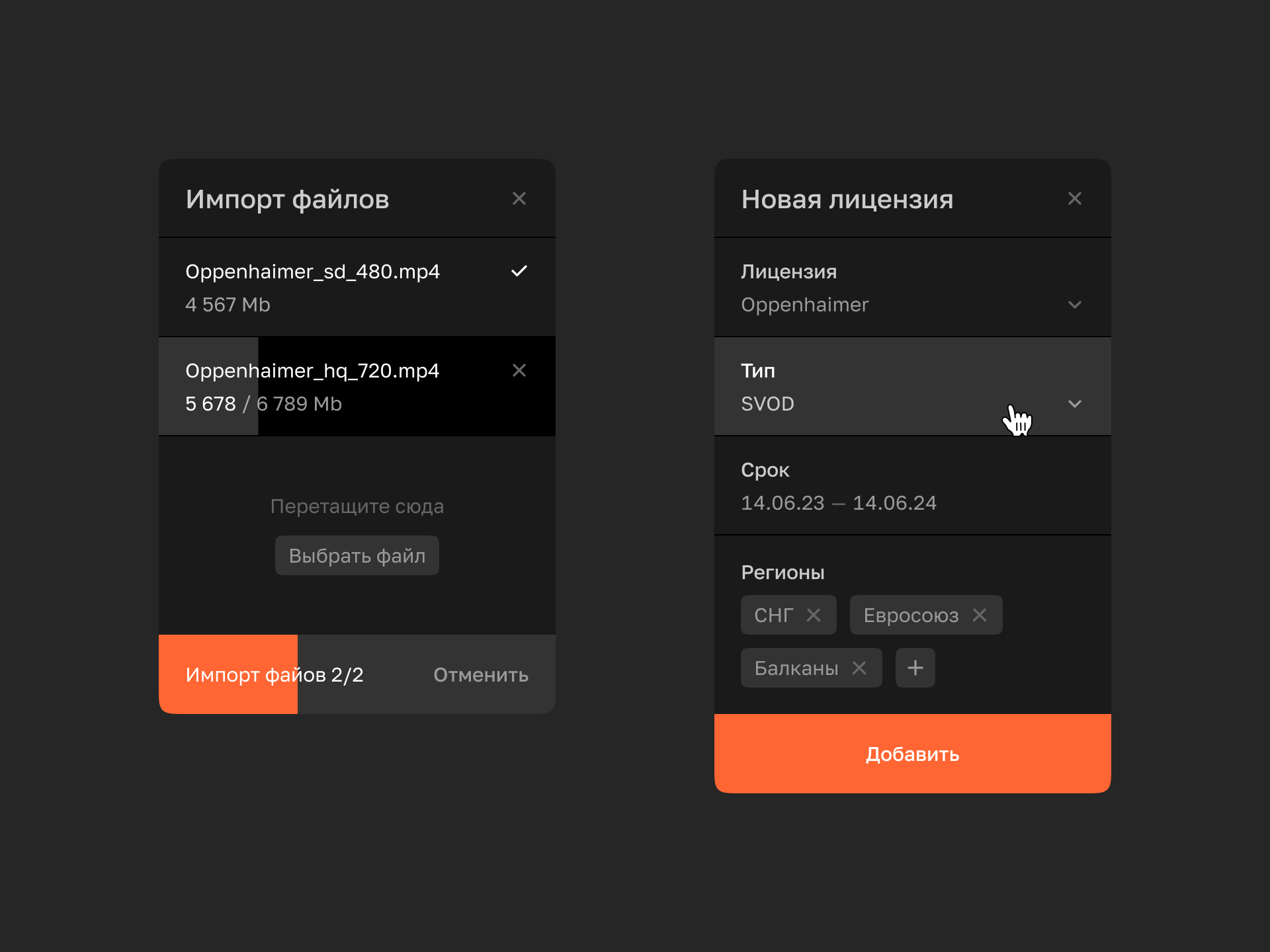Click the Импорт файлов 2/2 progress bar
This screenshot has width=1270, height=952.
(275, 674)
